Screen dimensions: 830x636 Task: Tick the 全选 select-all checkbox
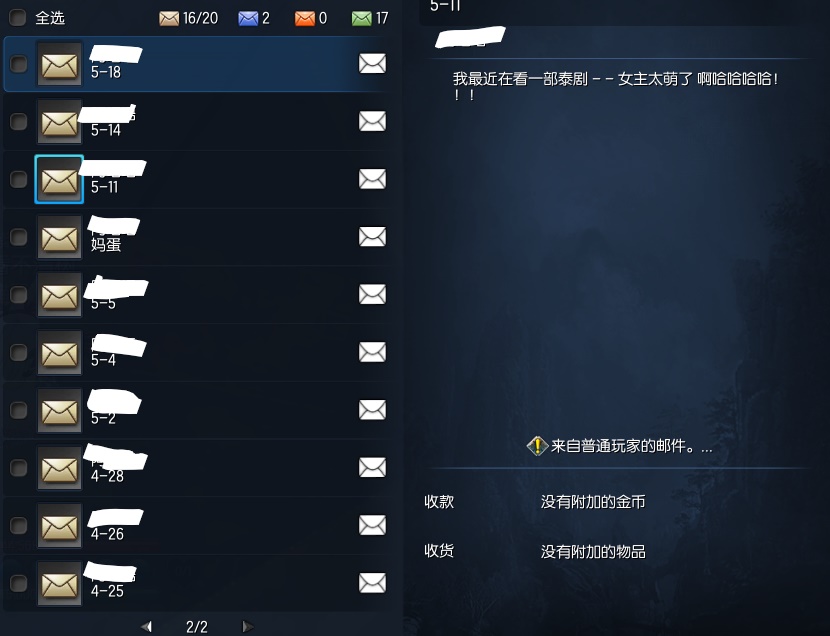click(17, 17)
